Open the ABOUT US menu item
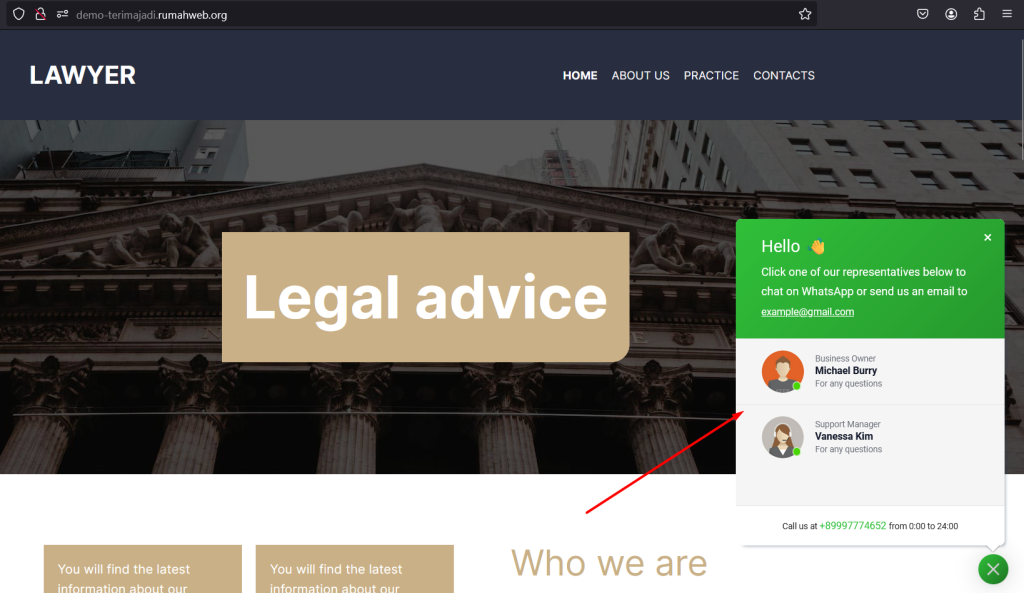This screenshot has width=1024, height=593. (640, 76)
